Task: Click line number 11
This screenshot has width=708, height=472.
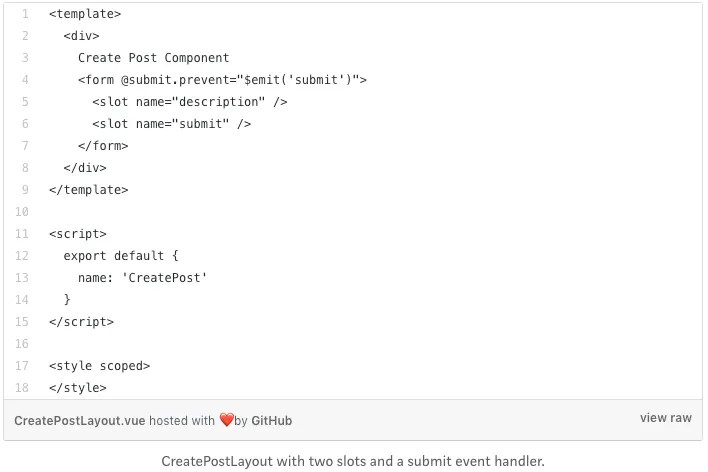Action: (22, 234)
